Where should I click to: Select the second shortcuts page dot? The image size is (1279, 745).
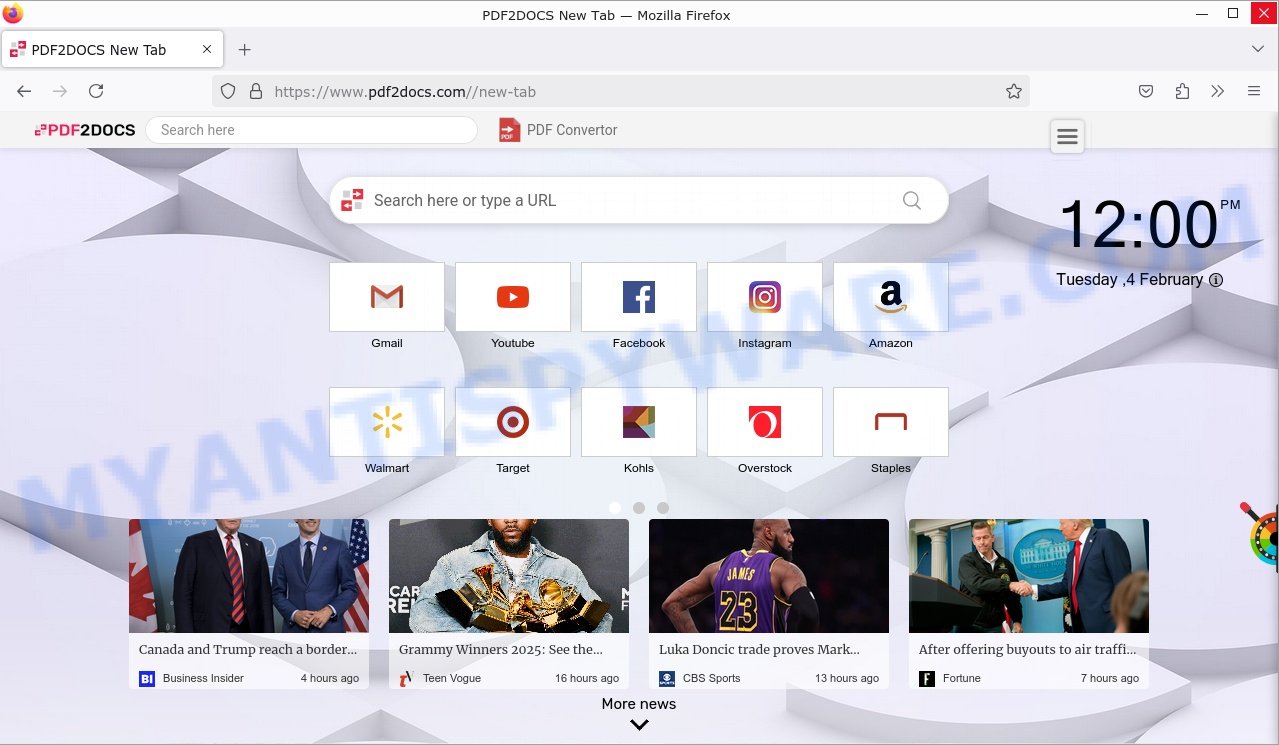click(x=639, y=508)
